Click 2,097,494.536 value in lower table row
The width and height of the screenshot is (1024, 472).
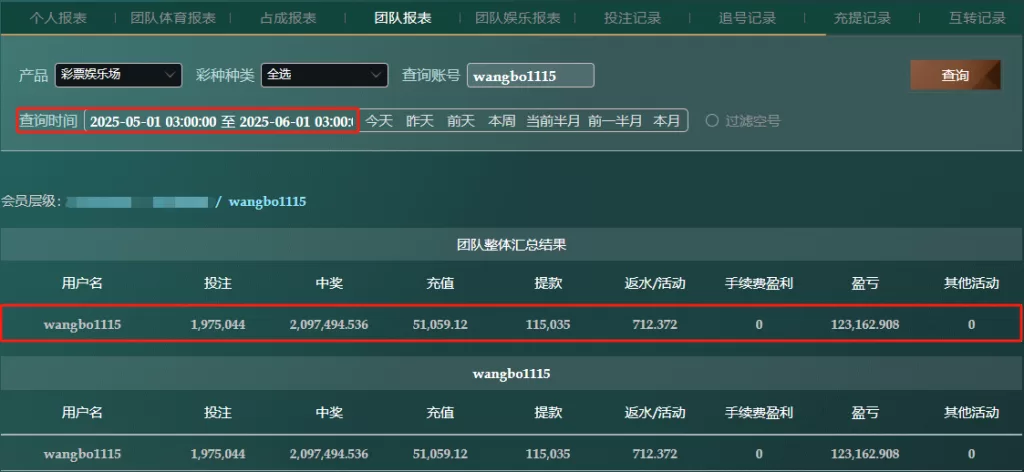pyautogui.click(x=329, y=453)
